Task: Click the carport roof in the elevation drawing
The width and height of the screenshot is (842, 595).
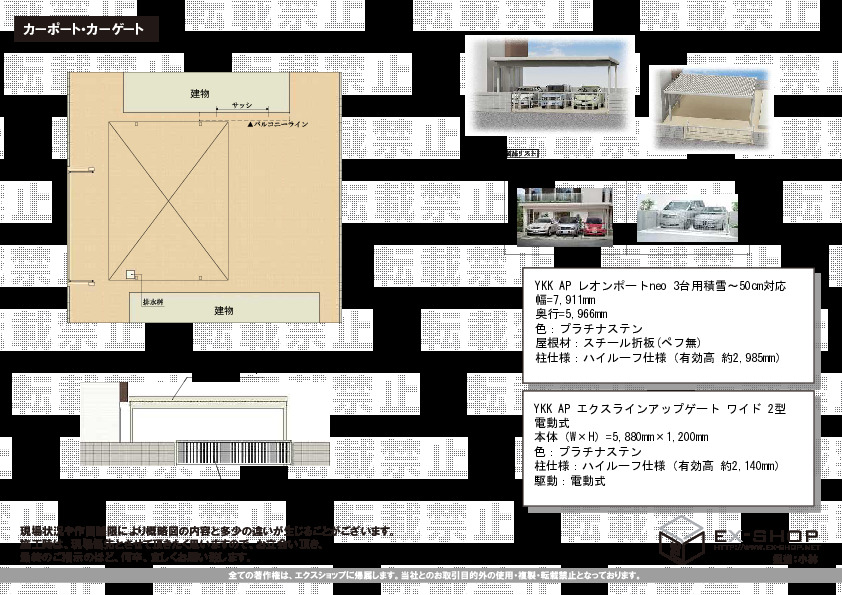Action: (x=208, y=402)
